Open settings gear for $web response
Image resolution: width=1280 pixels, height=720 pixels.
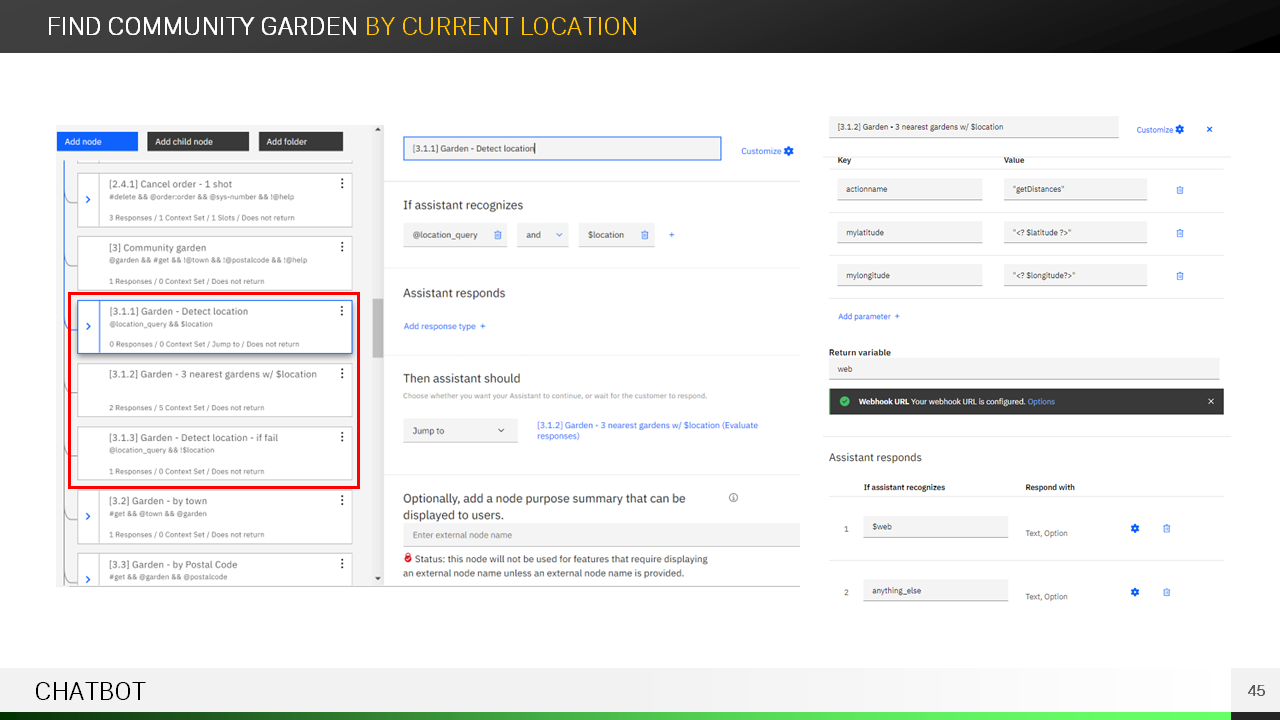(1135, 528)
